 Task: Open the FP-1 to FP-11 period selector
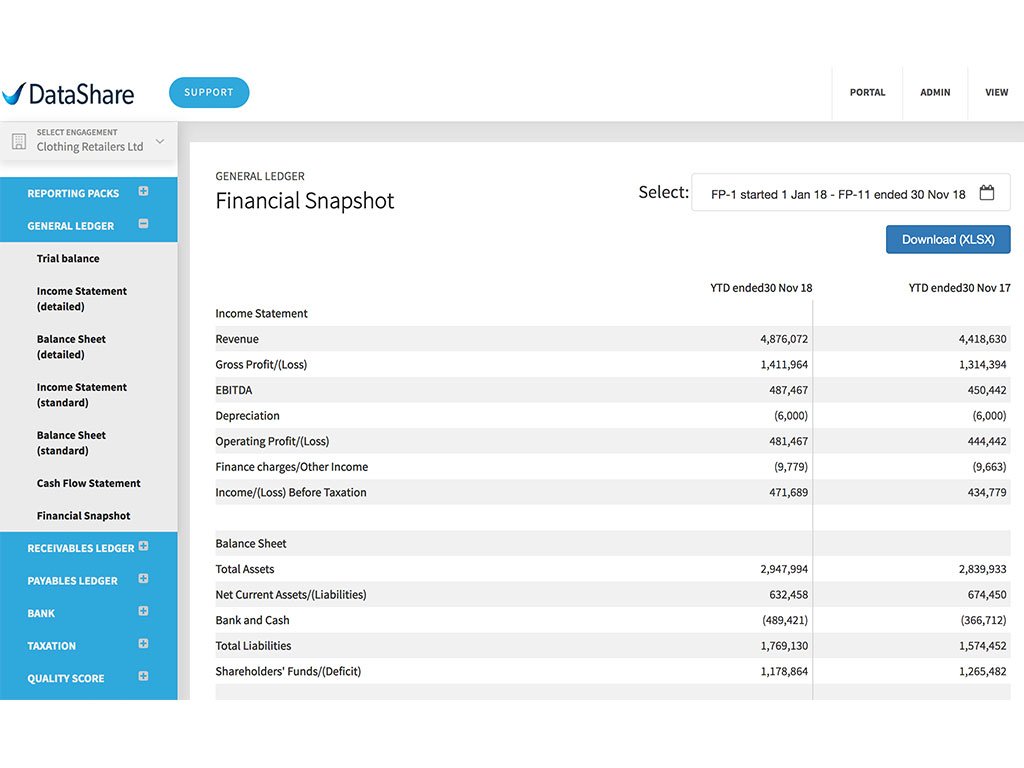(x=850, y=193)
